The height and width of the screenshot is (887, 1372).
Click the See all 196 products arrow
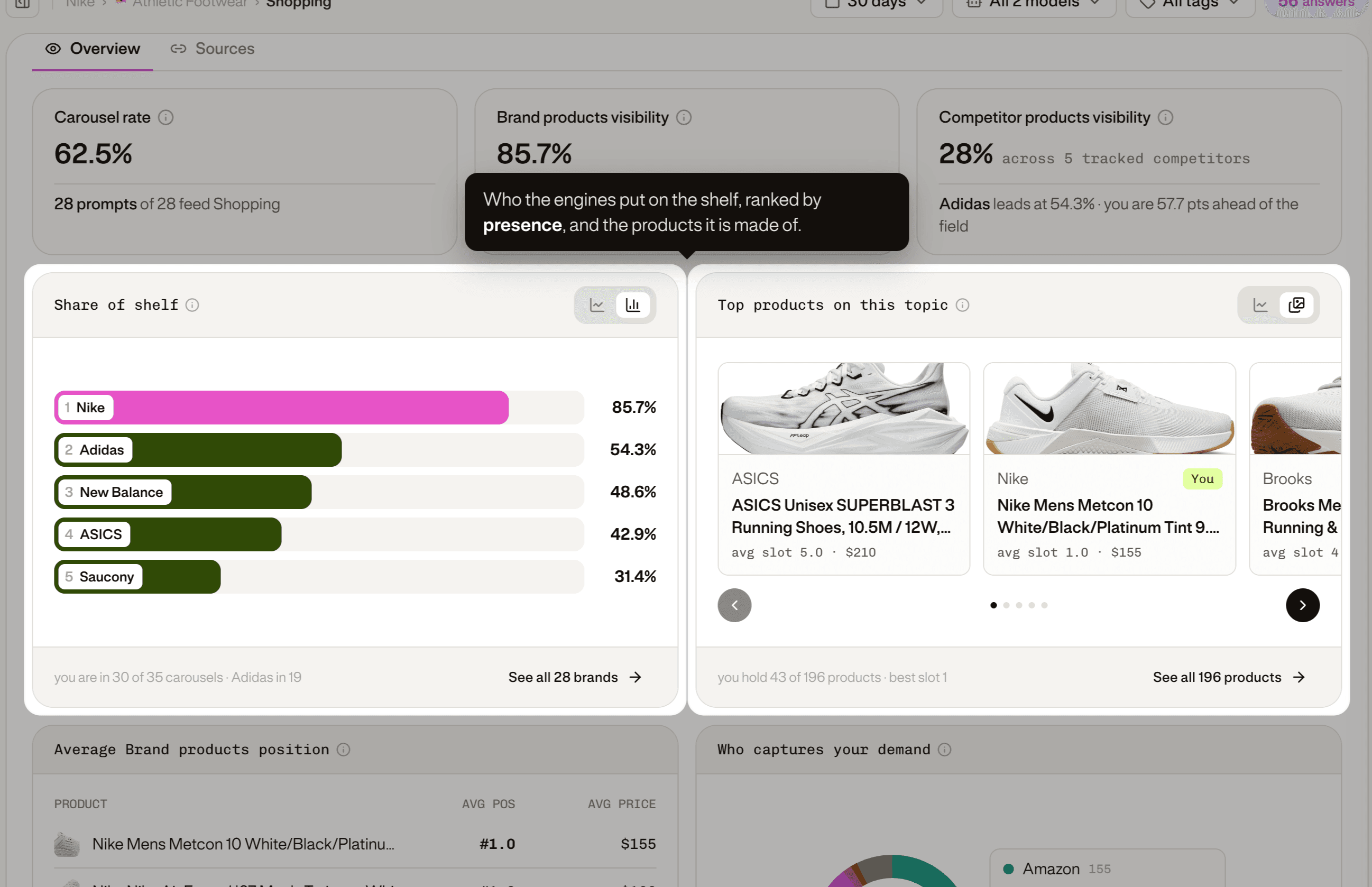(x=1299, y=677)
